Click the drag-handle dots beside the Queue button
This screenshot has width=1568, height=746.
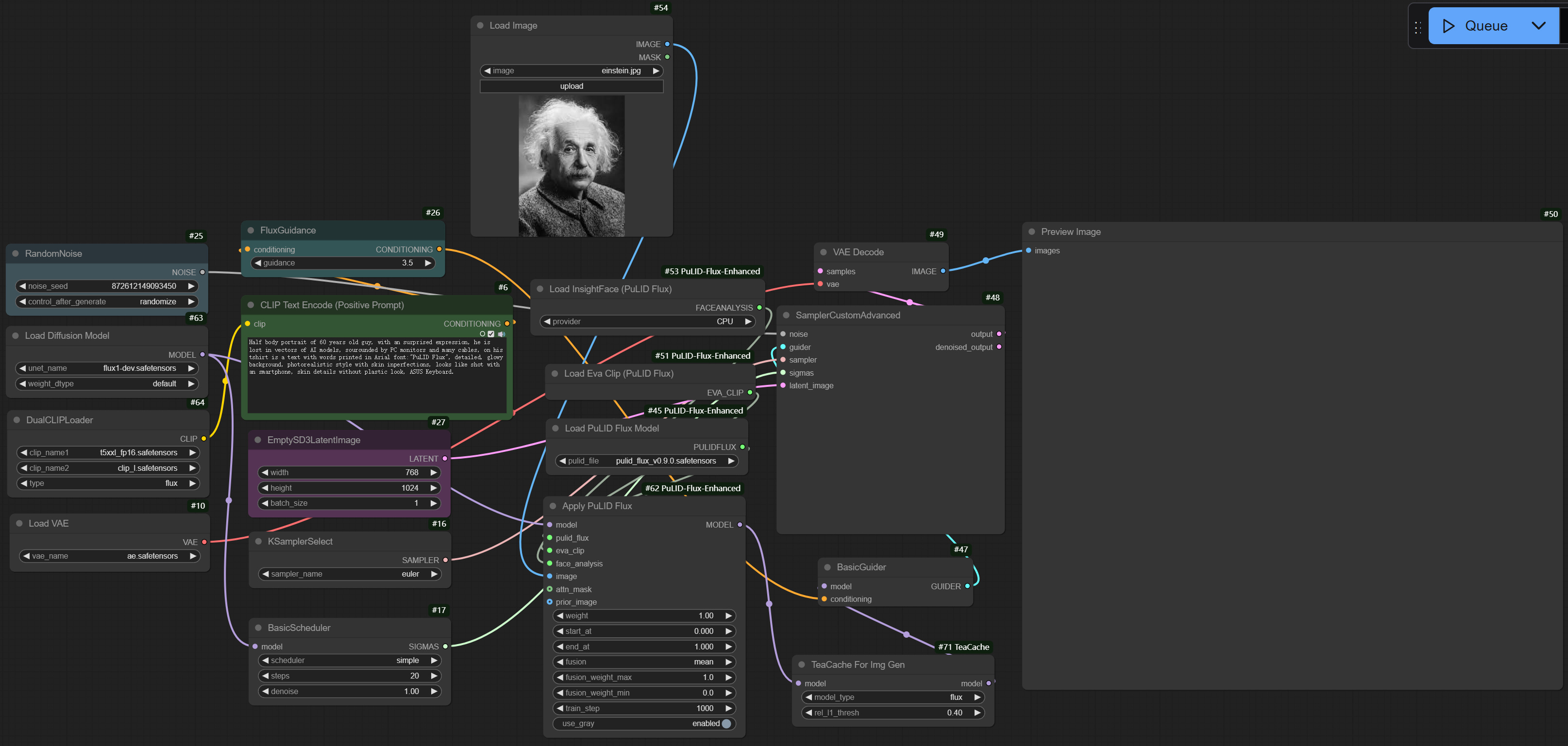(1417, 26)
